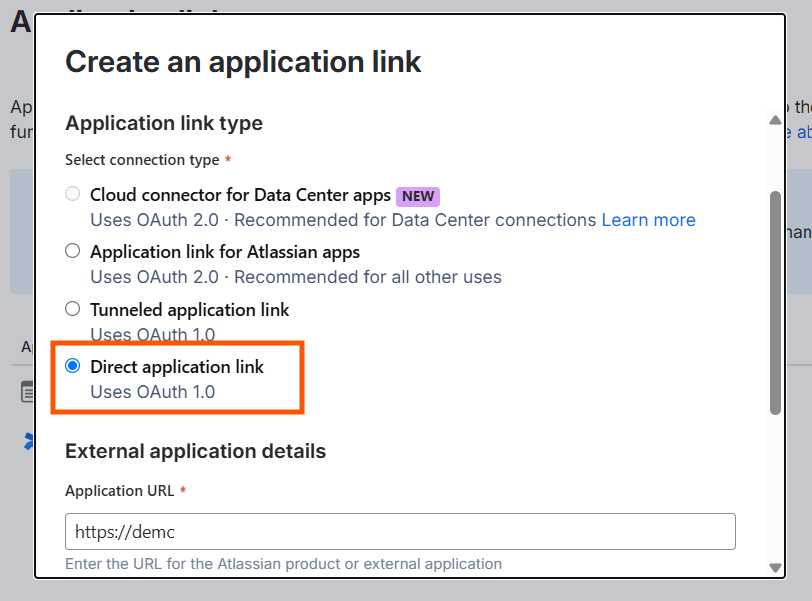Viewport: 812px width, 601px height.
Task: Click the 'Application link type' heading
Action: [x=164, y=123]
